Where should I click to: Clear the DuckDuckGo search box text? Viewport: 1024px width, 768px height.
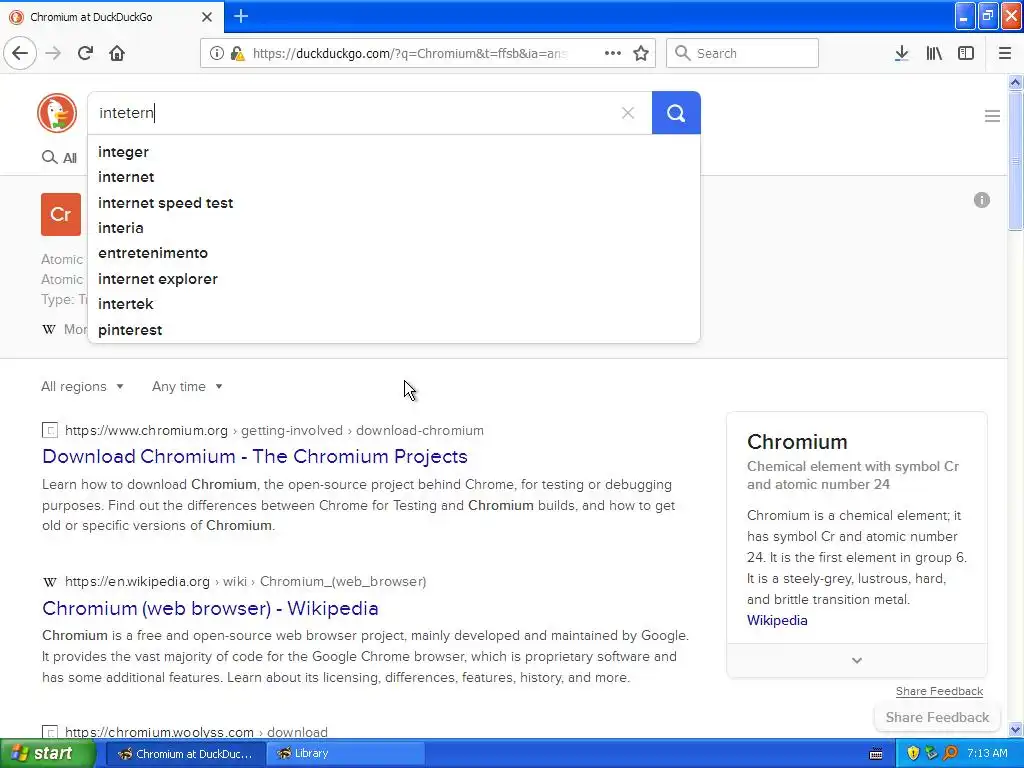click(628, 113)
